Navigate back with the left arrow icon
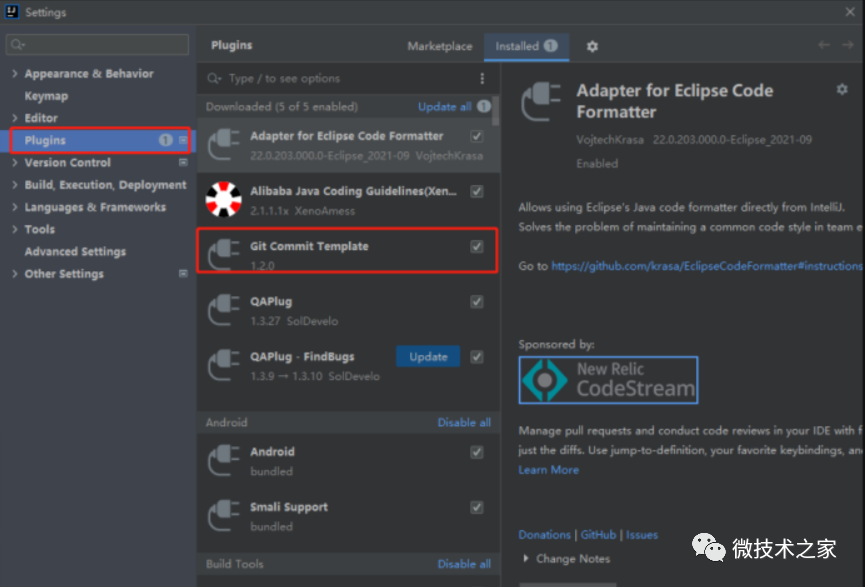Screen dimensions: 865x587 (824, 45)
